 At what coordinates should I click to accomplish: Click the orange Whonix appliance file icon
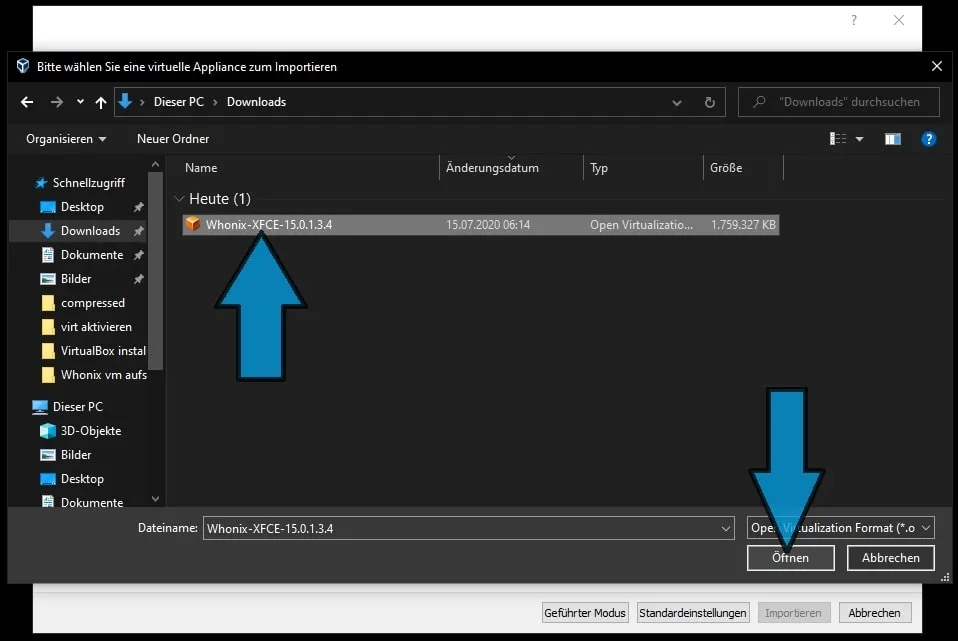193,224
